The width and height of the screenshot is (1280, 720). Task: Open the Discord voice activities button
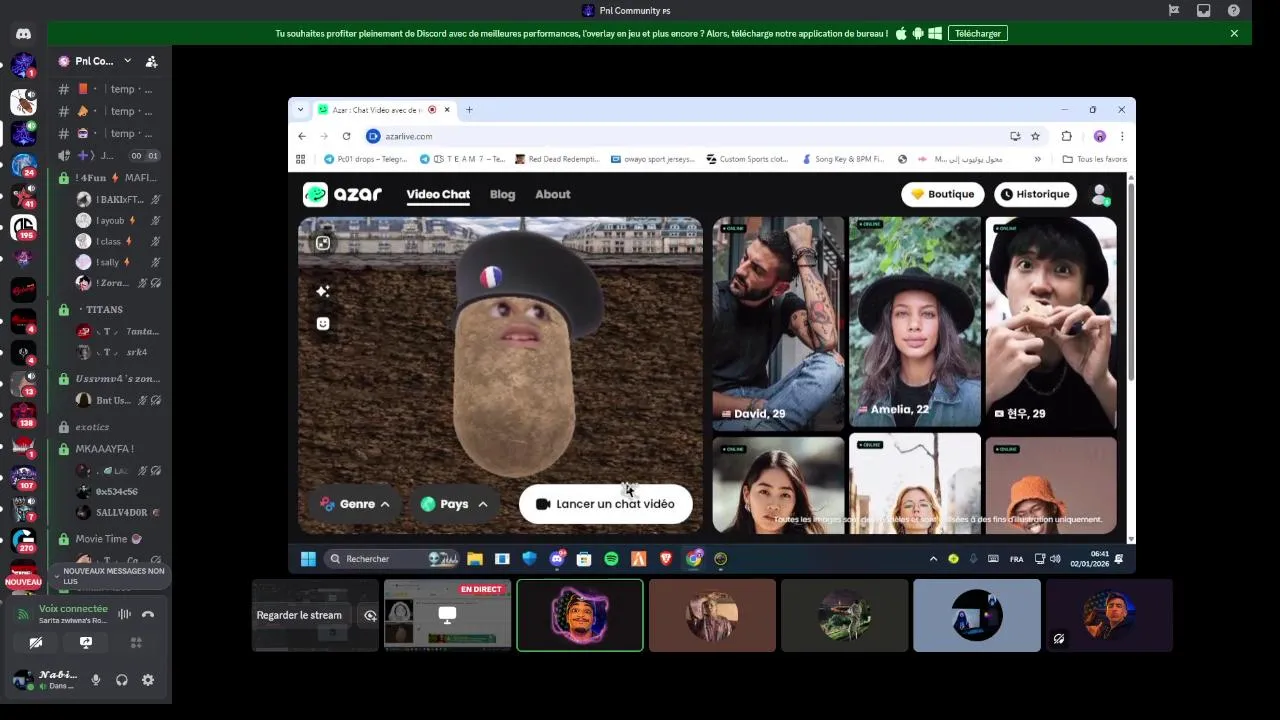[x=136, y=643]
